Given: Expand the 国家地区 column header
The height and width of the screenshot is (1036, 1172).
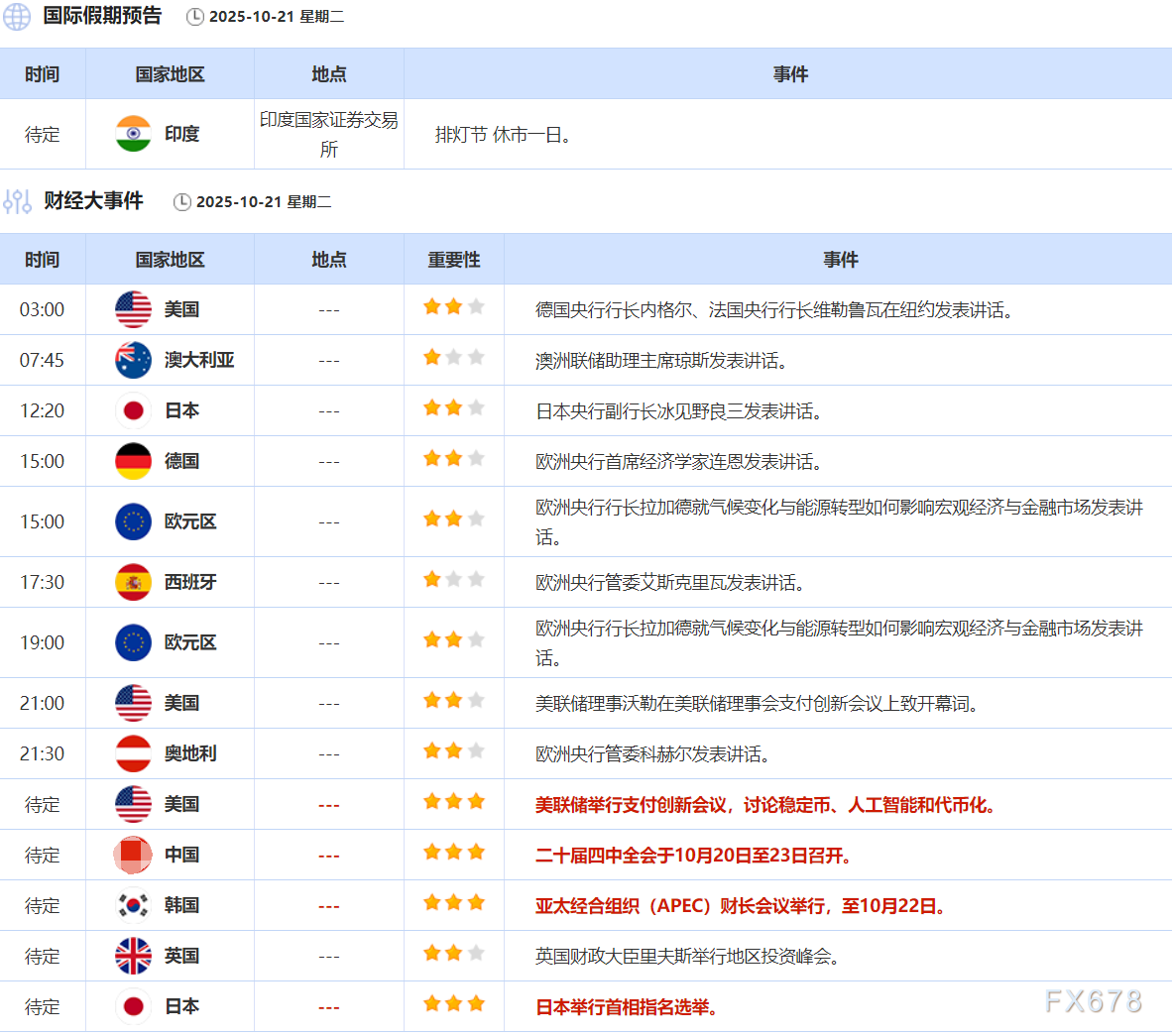Looking at the screenshot, I should 170,259.
